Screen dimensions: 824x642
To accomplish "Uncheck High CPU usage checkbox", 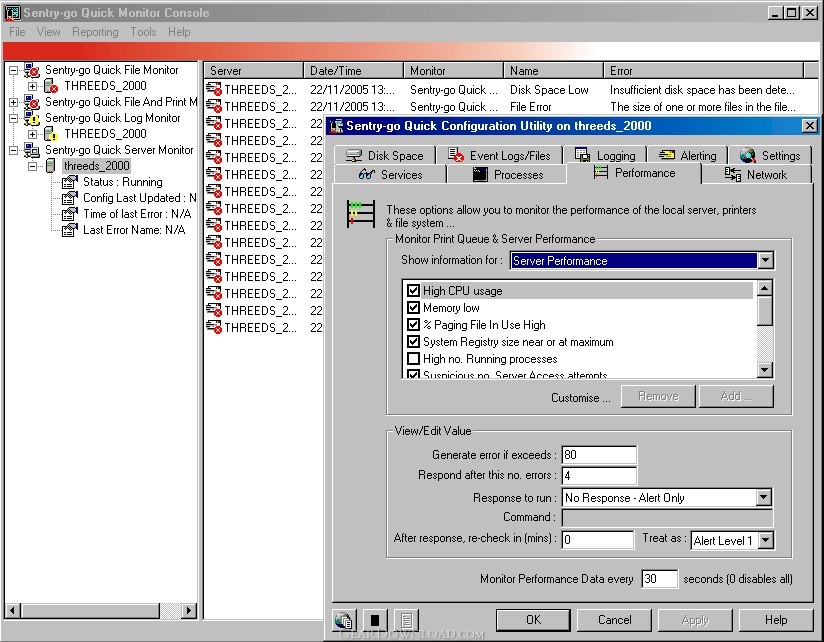I will (414, 291).
